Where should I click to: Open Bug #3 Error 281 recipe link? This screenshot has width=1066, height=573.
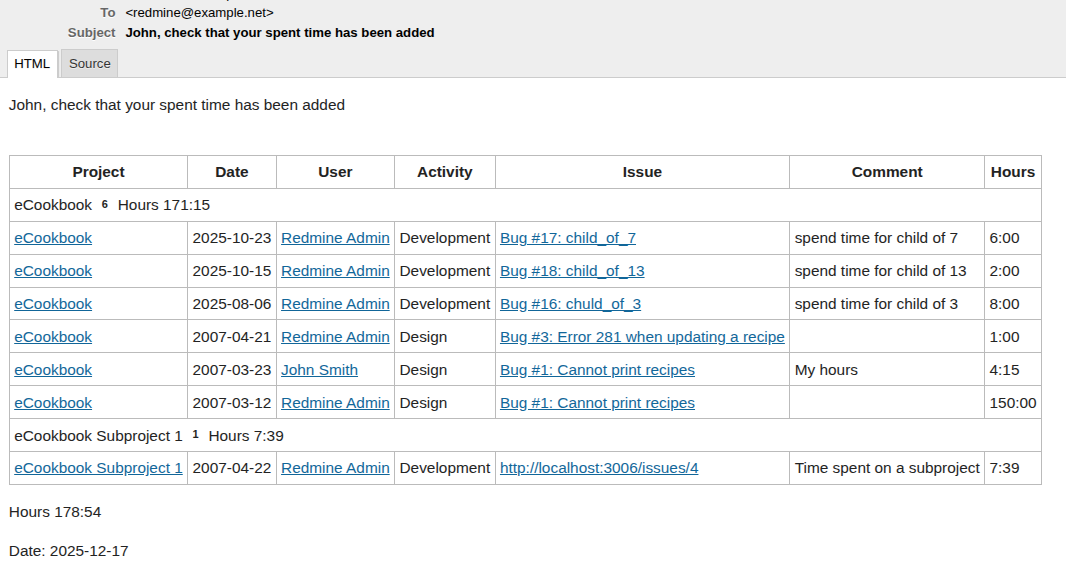click(x=641, y=337)
